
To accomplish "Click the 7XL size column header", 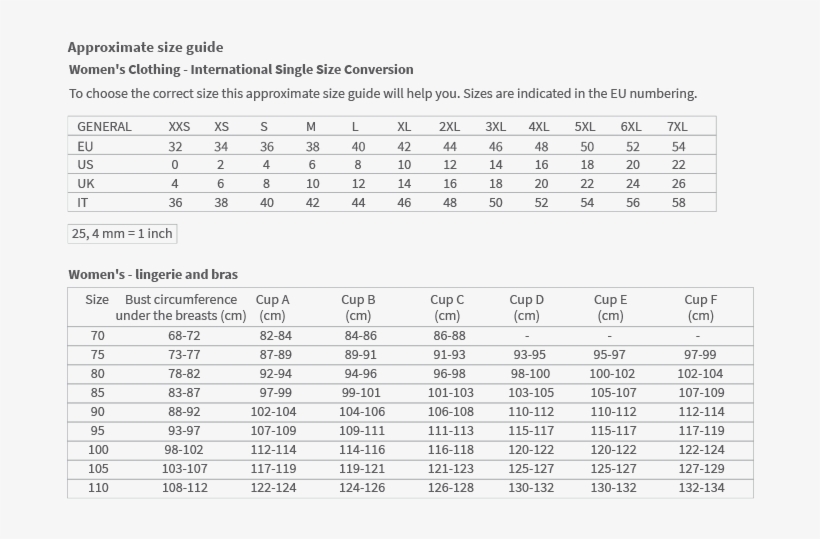I will (x=677, y=126).
